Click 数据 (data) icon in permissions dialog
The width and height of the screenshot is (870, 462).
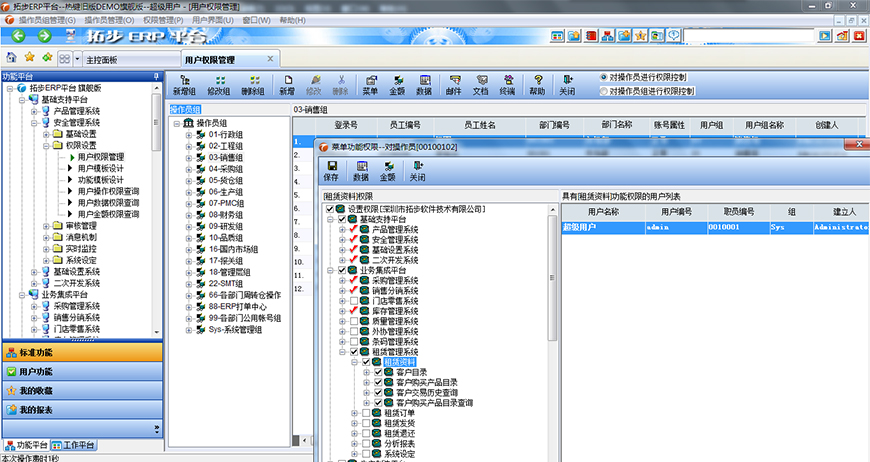click(361, 171)
